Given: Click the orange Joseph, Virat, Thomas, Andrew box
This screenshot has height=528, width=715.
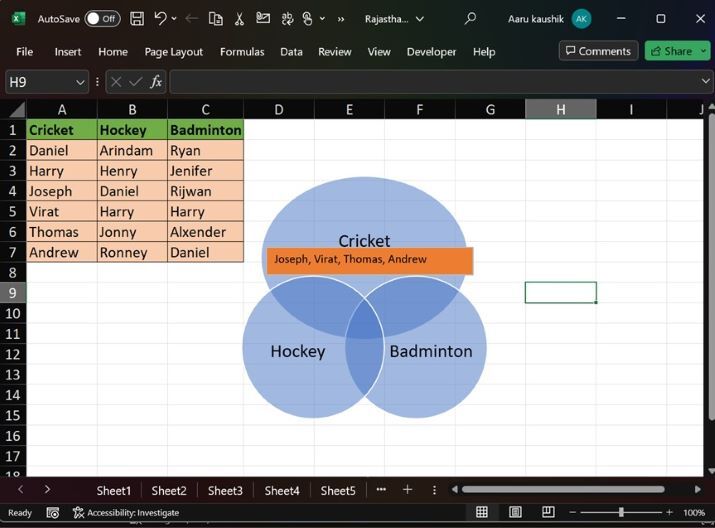Looking at the screenshot, I should coord(370,261).
